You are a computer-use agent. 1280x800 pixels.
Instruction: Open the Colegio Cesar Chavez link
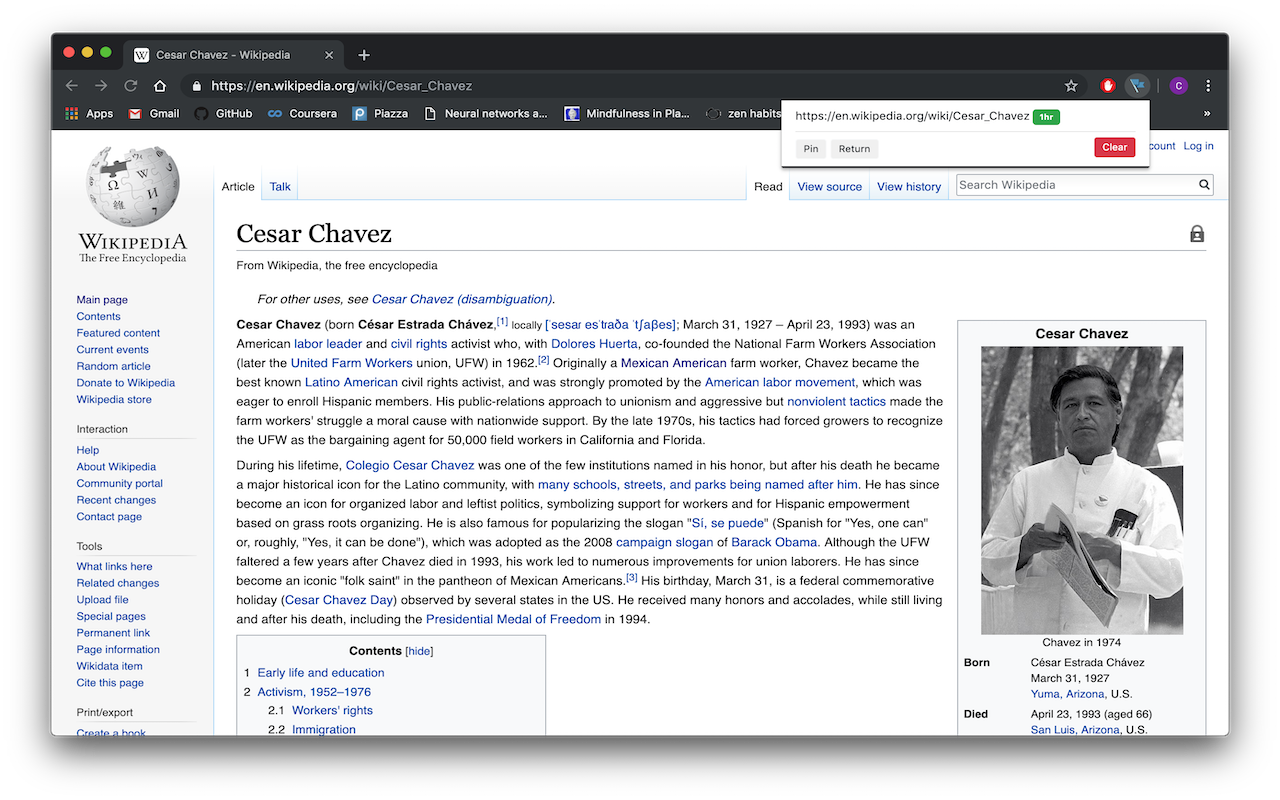coord(410,465)
